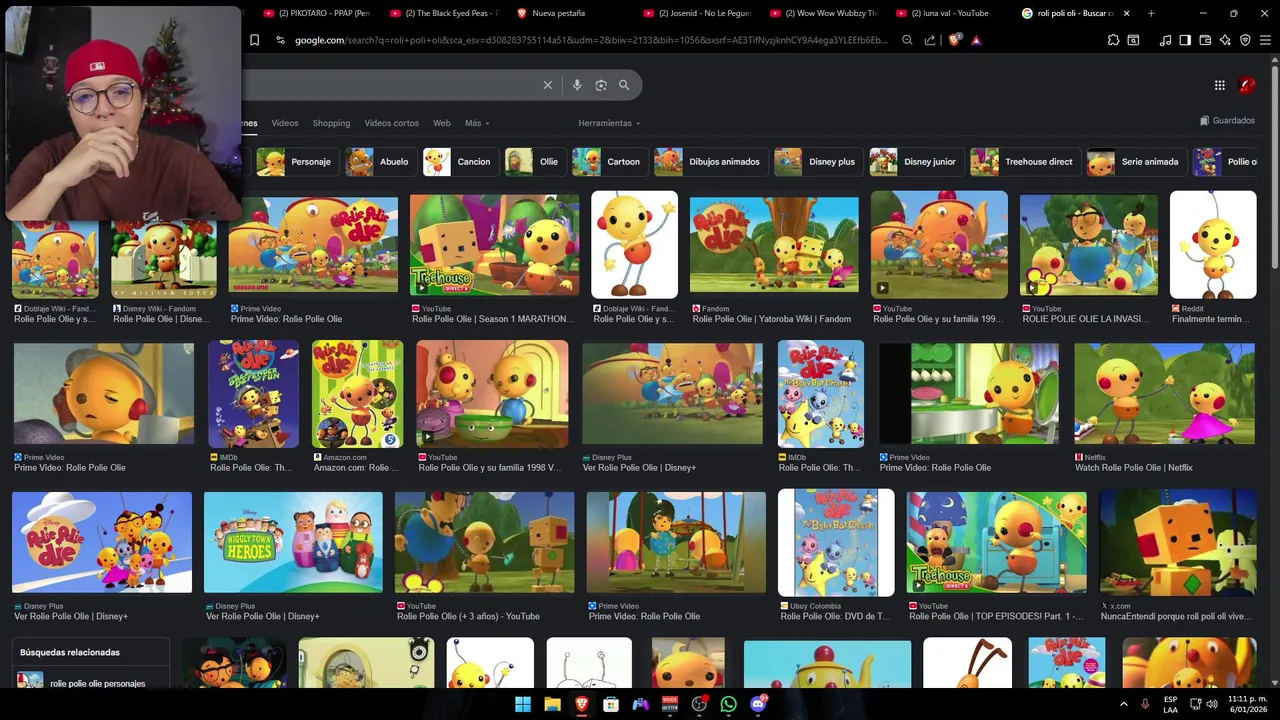1280x720 pixels.
Task: Open a new browser tab
Action: click(1151, 13)
